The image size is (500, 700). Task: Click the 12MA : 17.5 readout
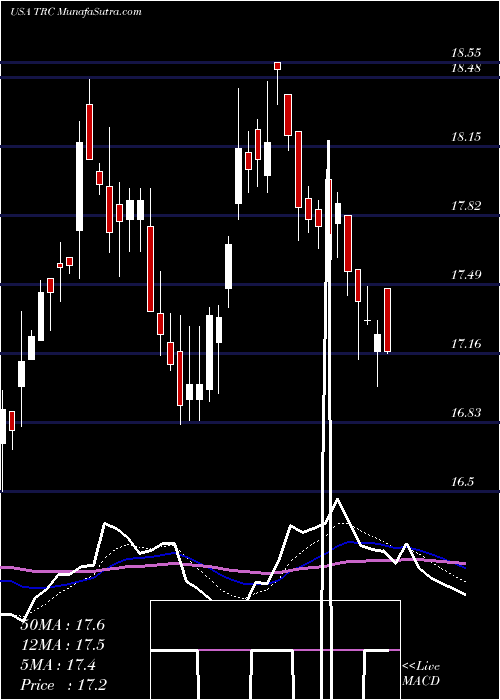click(x=62, y=645)
